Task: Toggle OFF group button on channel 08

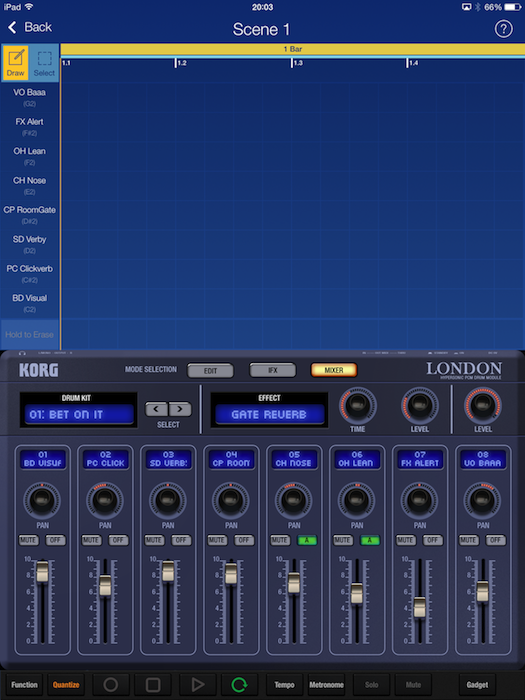Action: tap(496, 540)
